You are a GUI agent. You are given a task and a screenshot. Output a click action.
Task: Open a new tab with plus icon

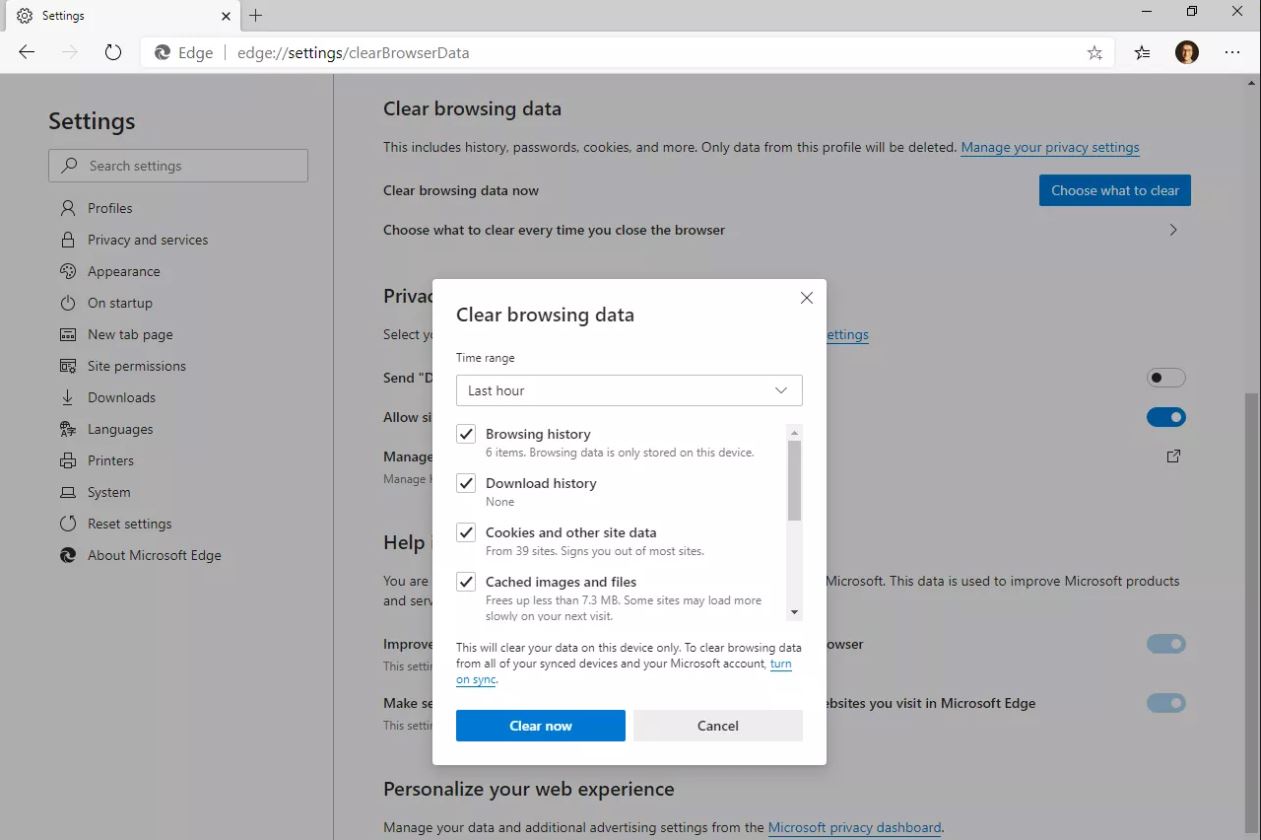point(256,16)
